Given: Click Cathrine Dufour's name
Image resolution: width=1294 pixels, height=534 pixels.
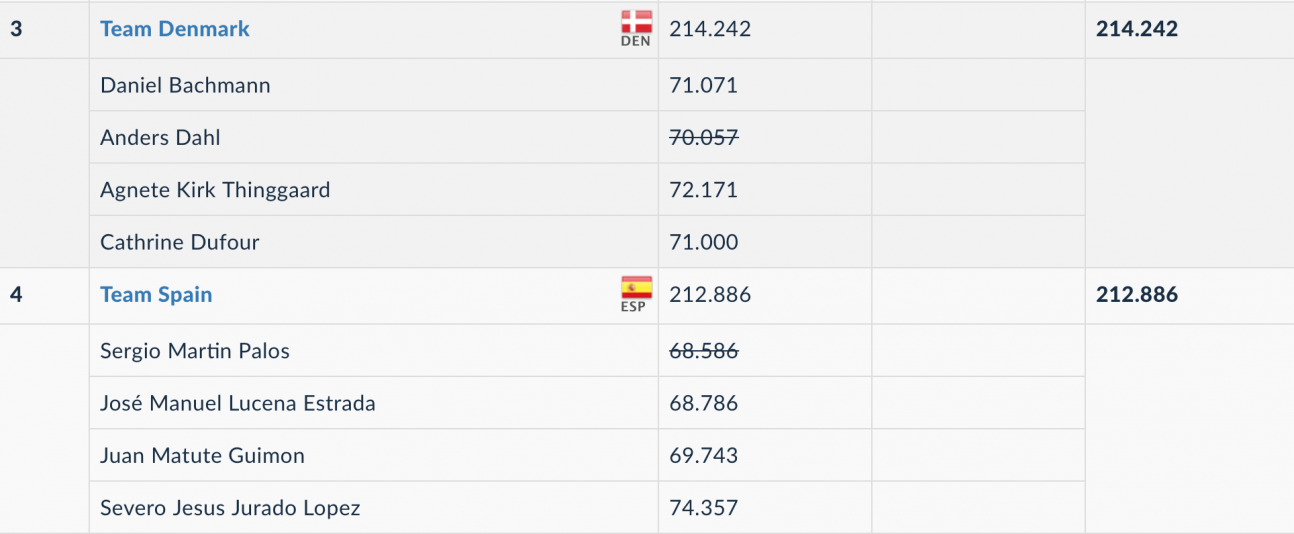Looking at the screenshot, I should 180,242.
